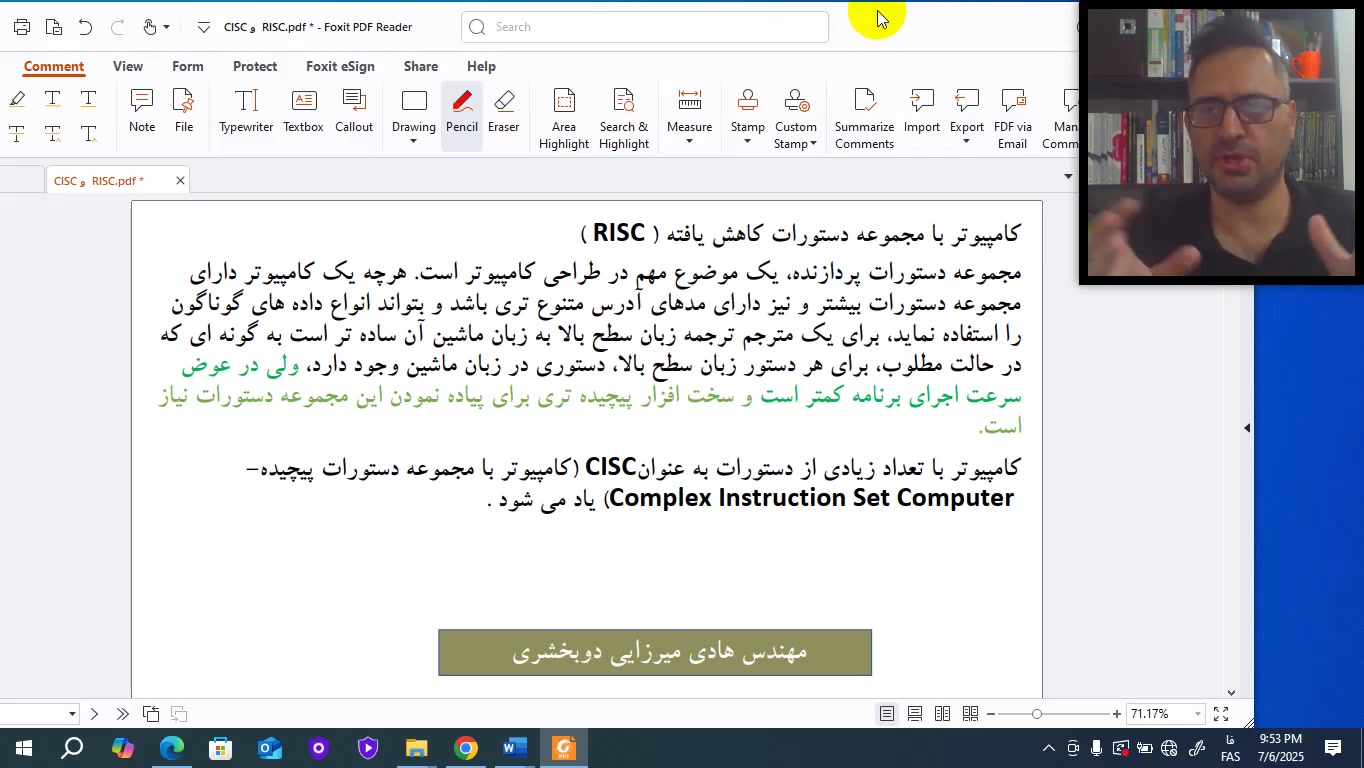Send comments with FDF via Email
This screenshot has height=768, width=1364.
pos(1013,119)
